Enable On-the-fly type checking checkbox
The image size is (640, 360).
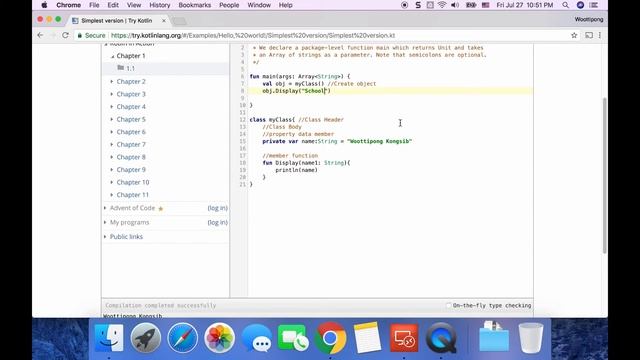[449, 305]
